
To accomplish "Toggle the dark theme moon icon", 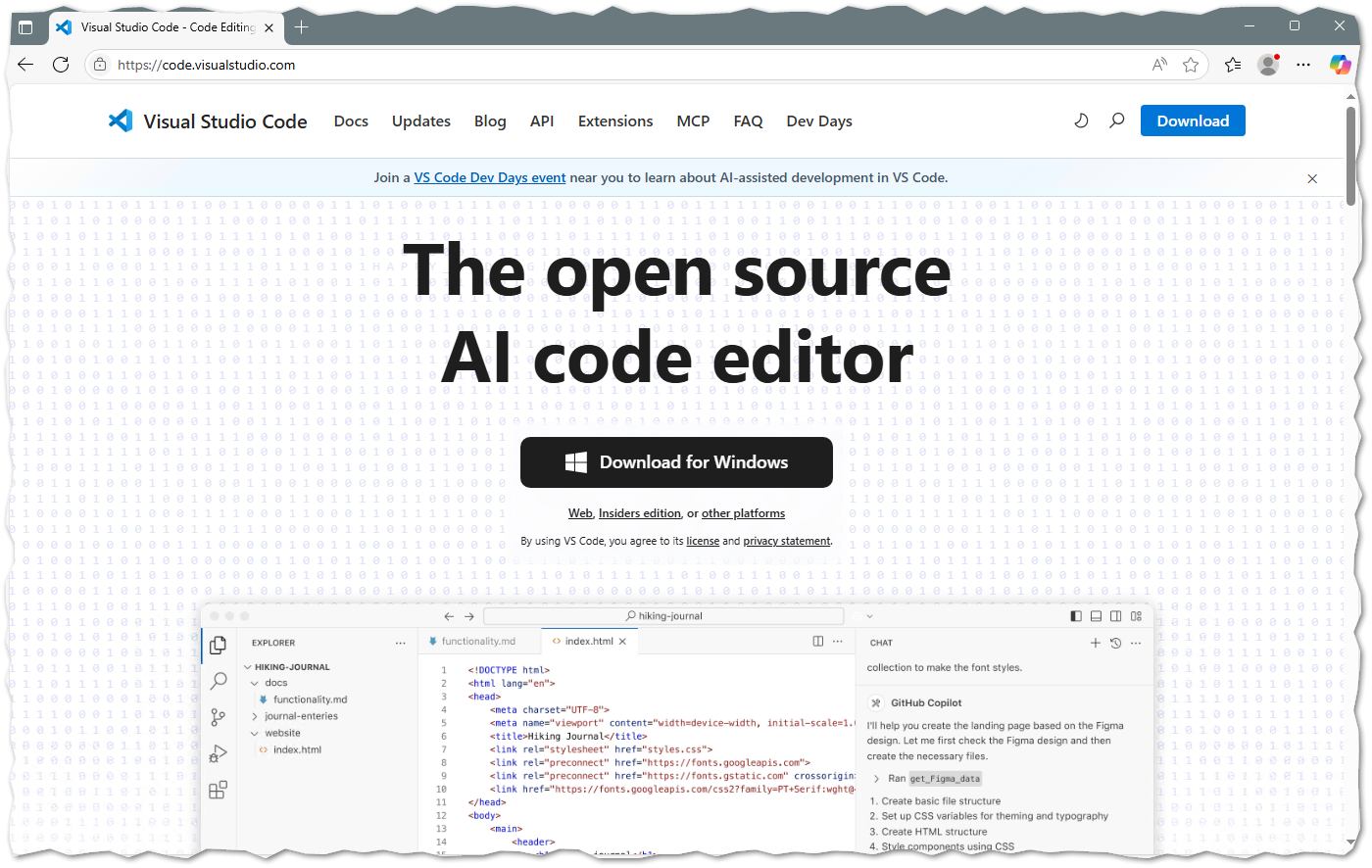I will pyautogui.click(x=1081, y=121).
